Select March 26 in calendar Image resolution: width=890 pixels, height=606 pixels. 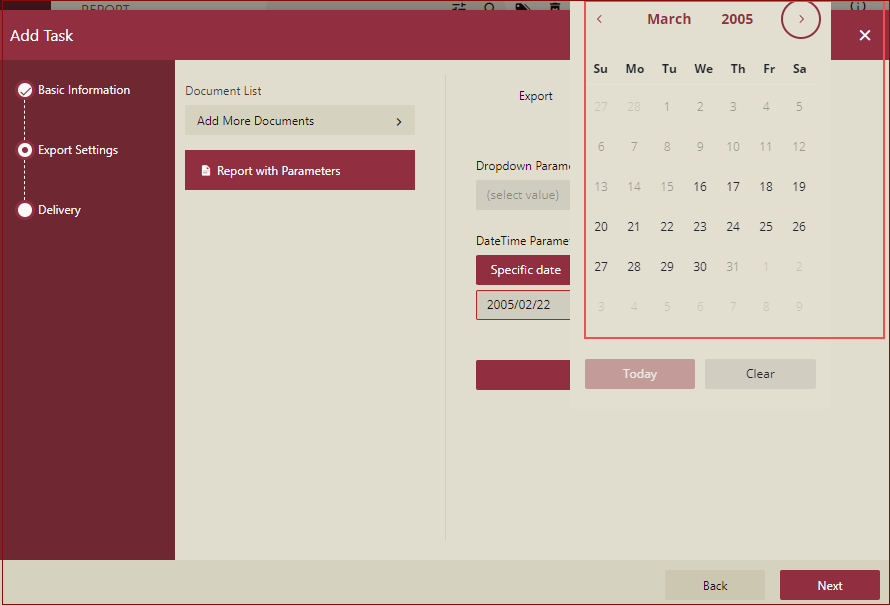799,227
